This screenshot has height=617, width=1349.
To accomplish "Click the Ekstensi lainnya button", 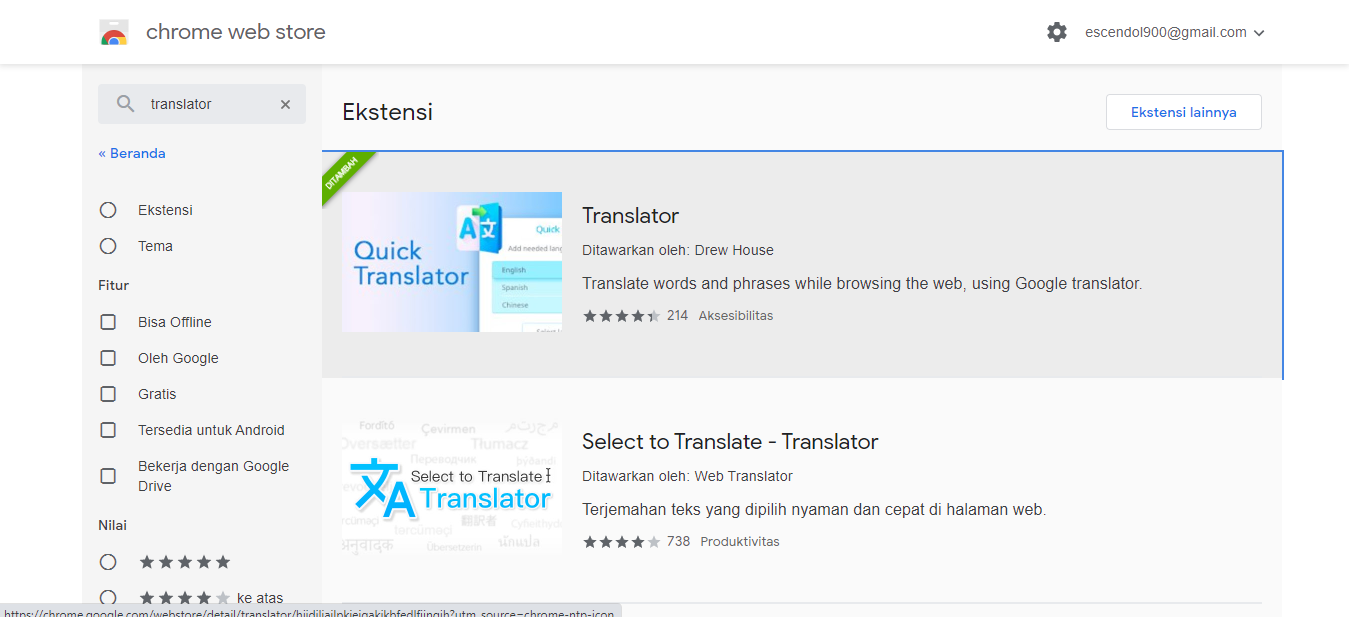I will pyautogui.click(x=1184, y=112).
